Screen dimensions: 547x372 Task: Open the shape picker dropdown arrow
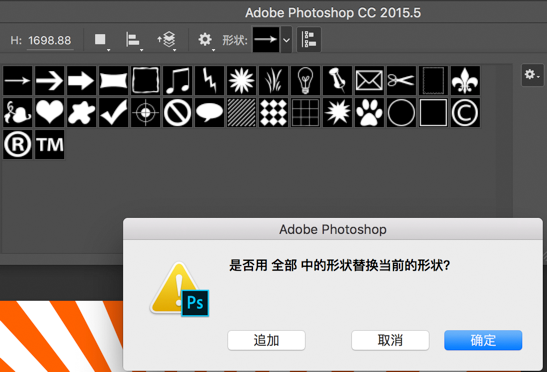click(286, 40)
